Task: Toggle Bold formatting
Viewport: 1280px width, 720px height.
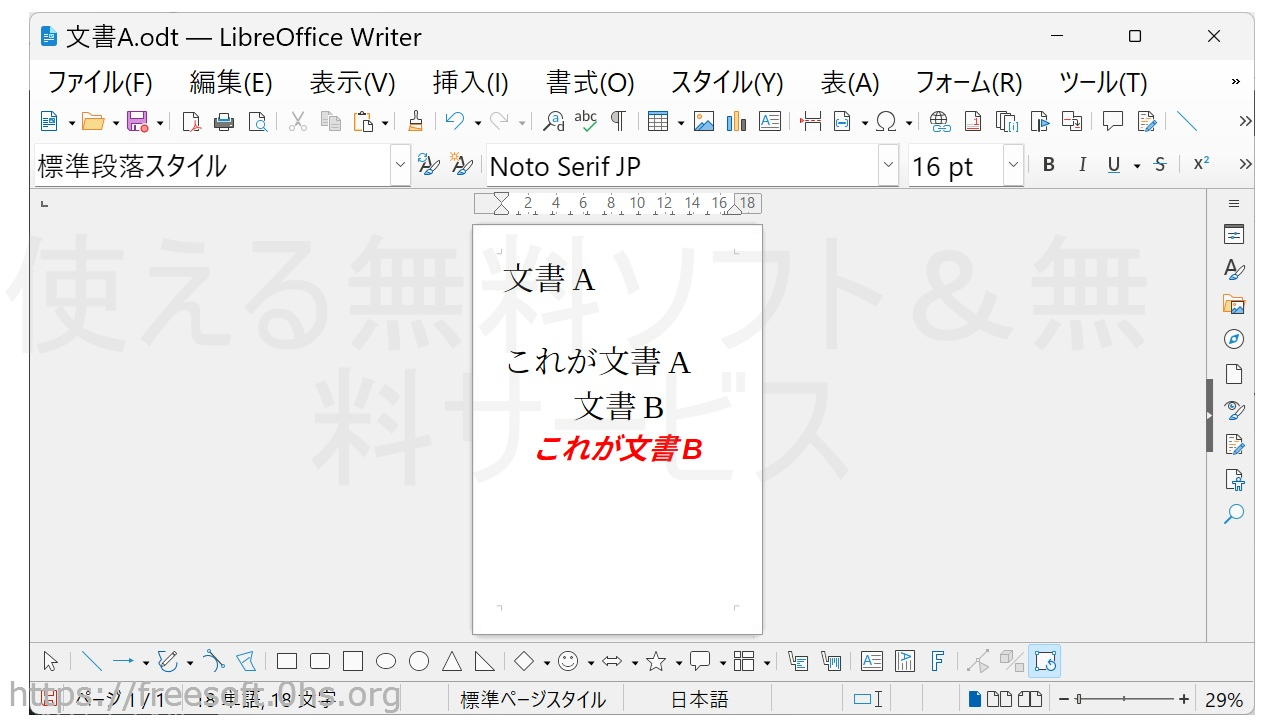Action: click(x=1048, y=165)
